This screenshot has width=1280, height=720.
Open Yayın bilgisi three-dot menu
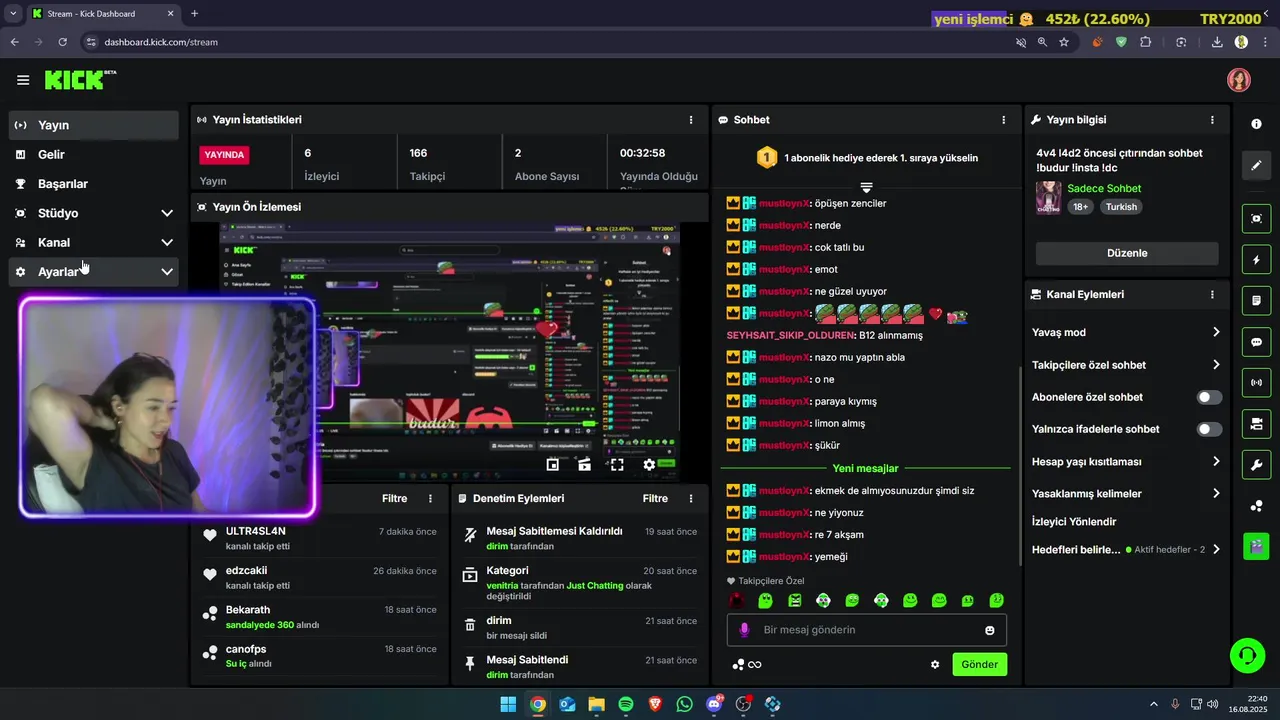pos(1212,120)
